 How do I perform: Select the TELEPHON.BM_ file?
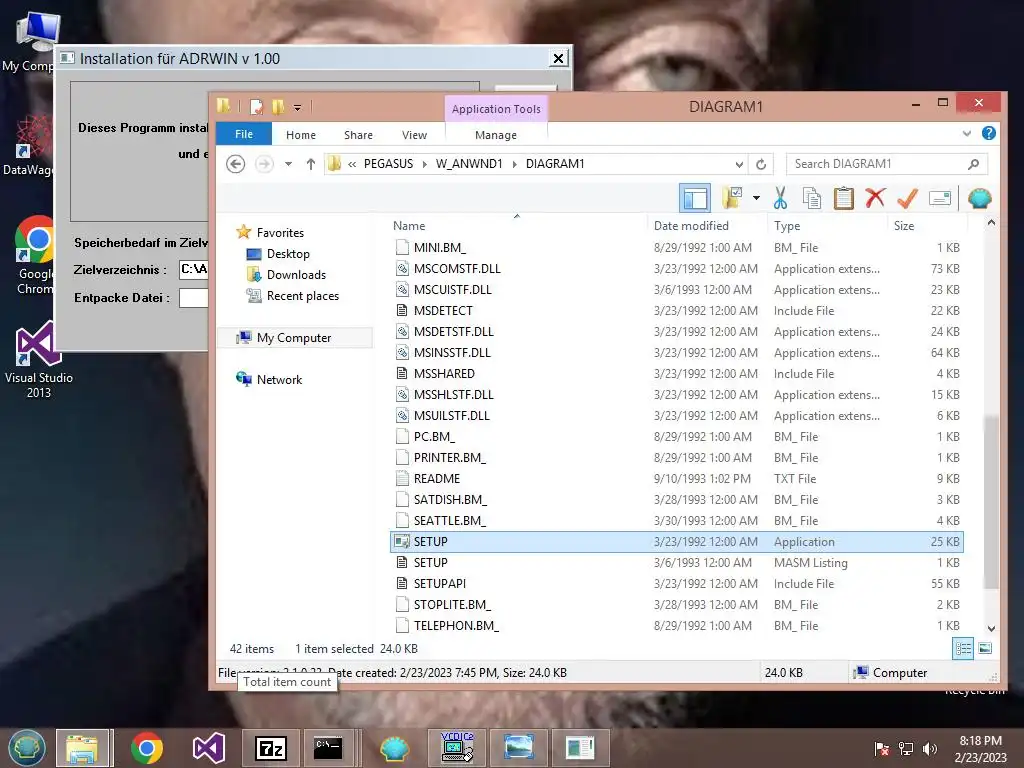coord(677,626)
